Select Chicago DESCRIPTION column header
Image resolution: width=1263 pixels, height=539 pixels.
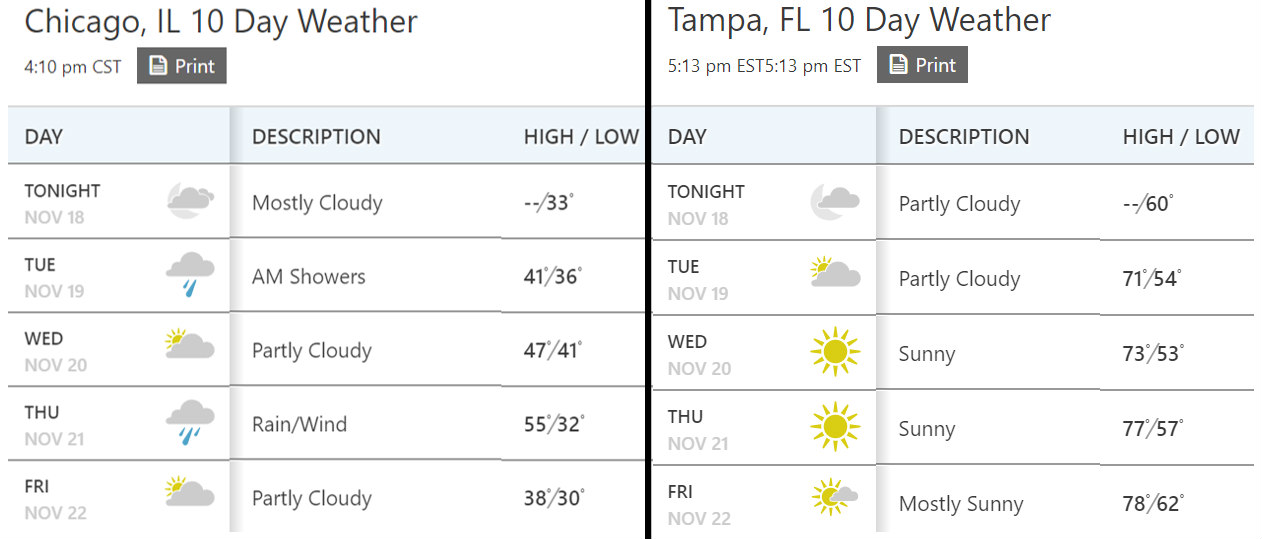[x=316, y=137]
